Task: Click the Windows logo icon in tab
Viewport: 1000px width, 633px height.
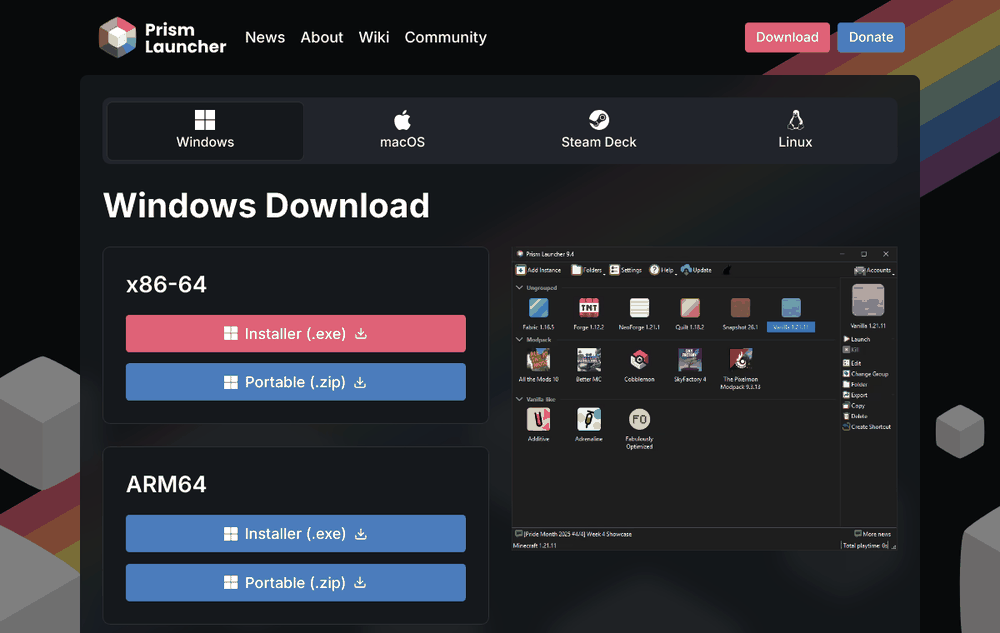Action: [205, 119]
